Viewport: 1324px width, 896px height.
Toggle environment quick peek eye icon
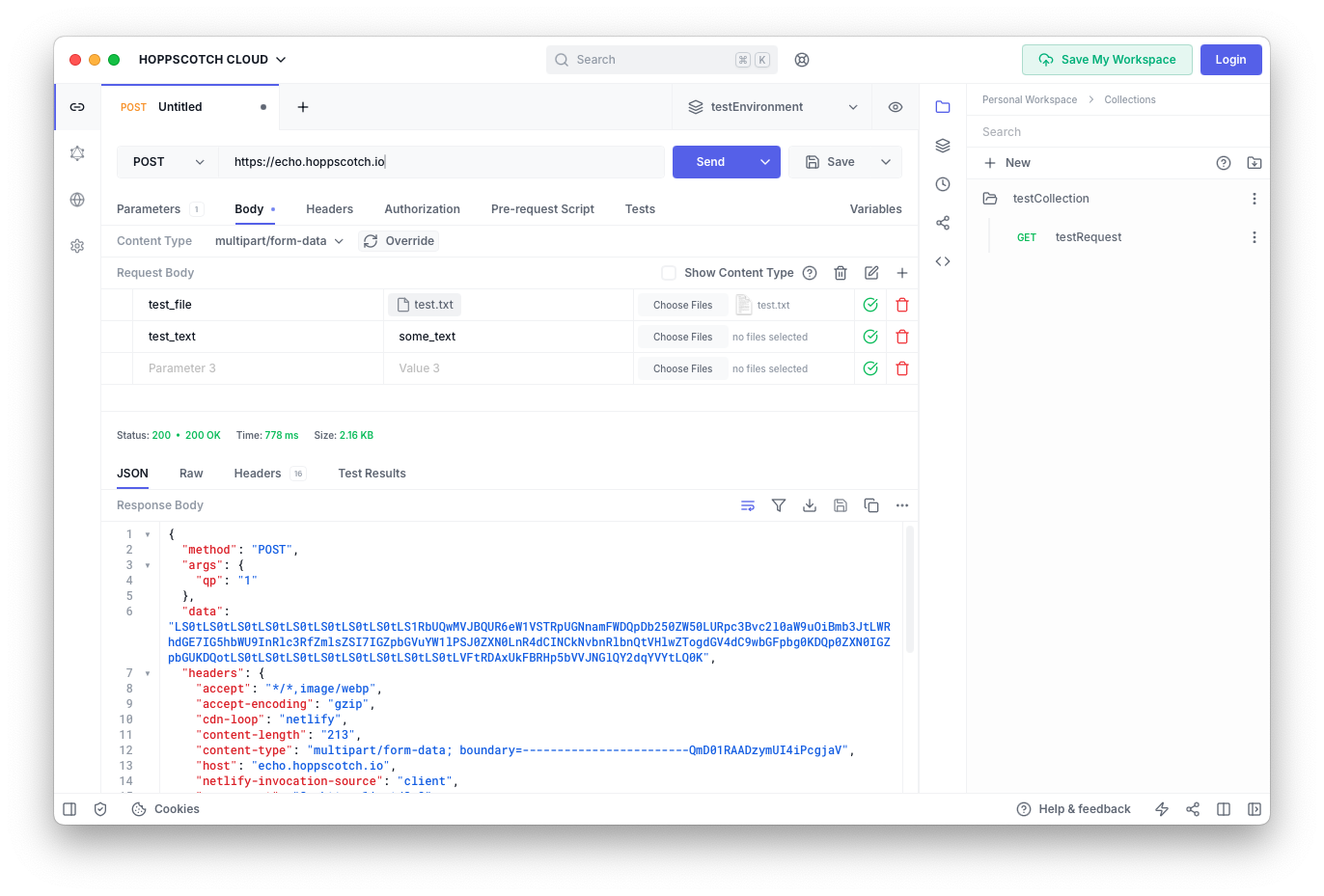896,107
